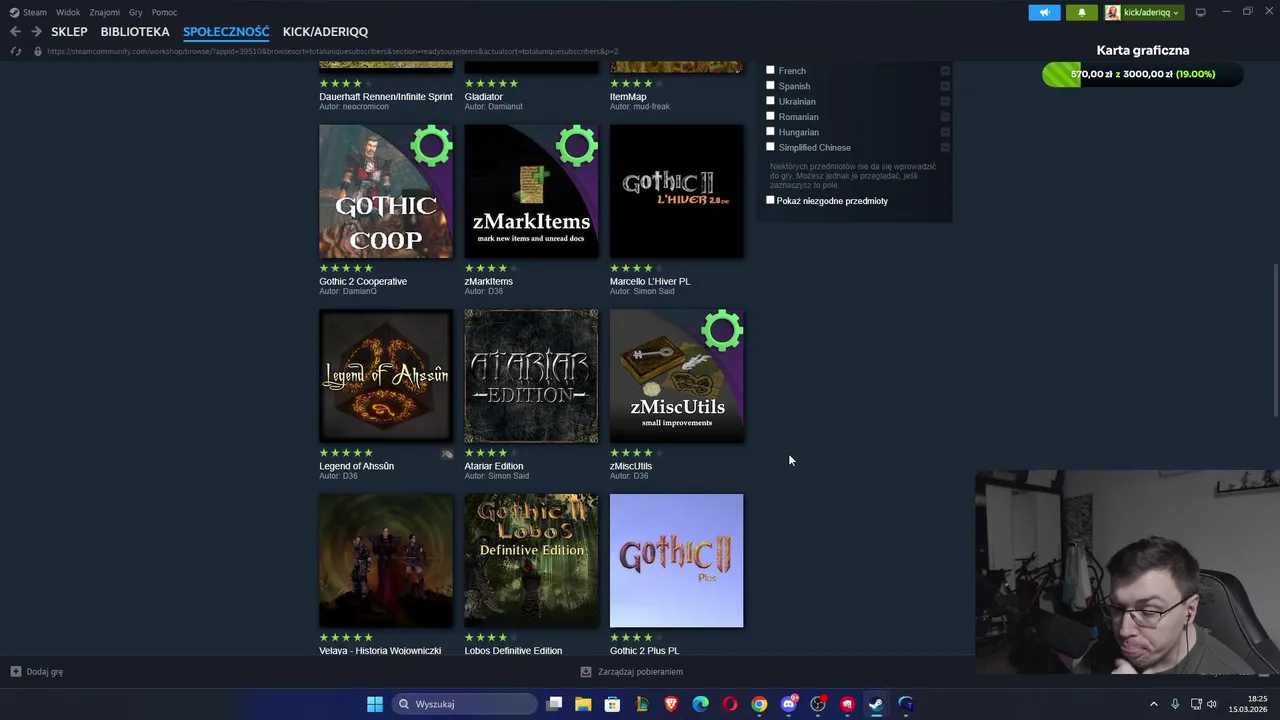Image resolution: width=1280 pixels, height=720 pixels.
Task: Open the red app icon beside Steam in the taskbar
Action: pos(847,704)
